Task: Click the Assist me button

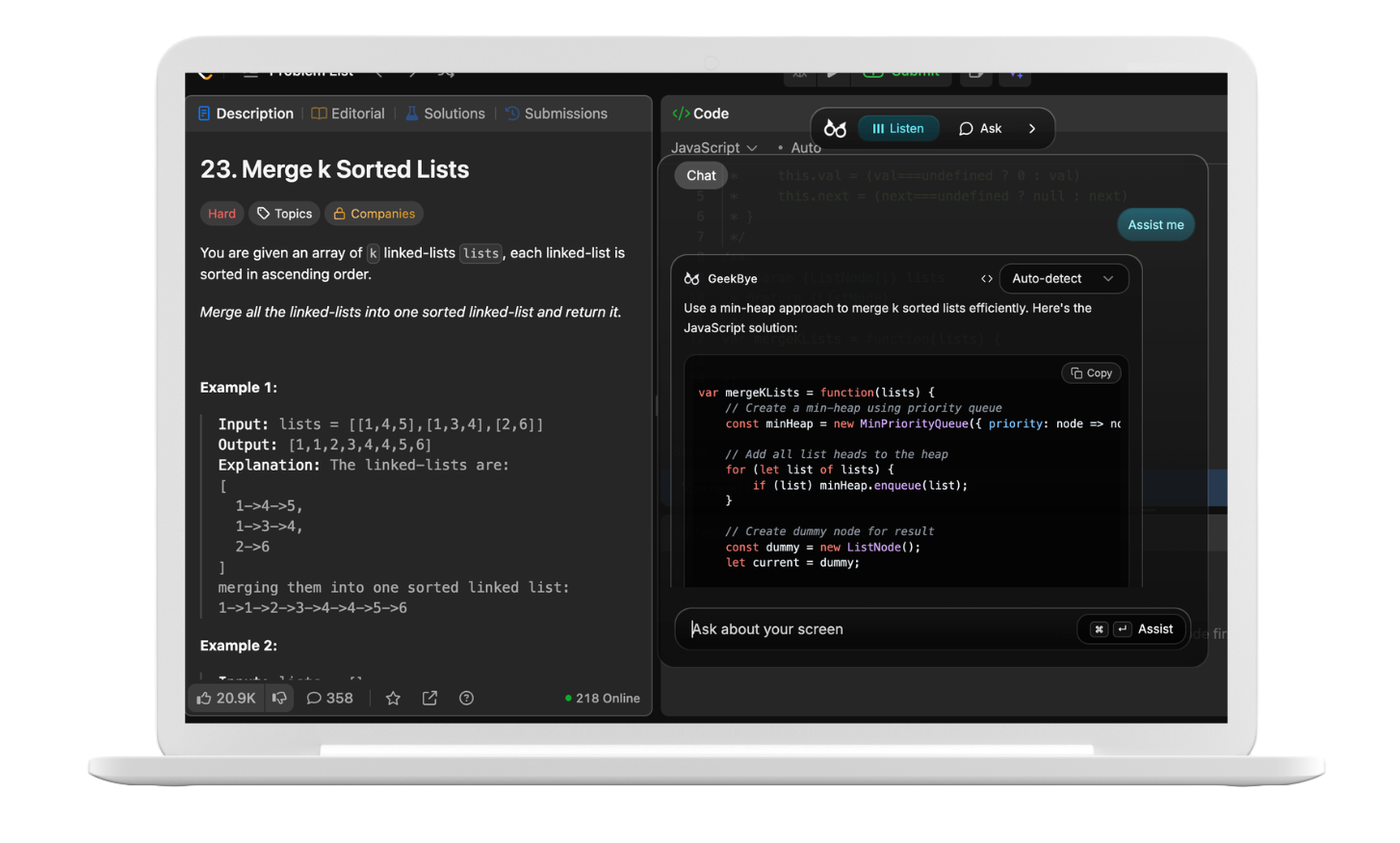Action: coord(1155,224)
